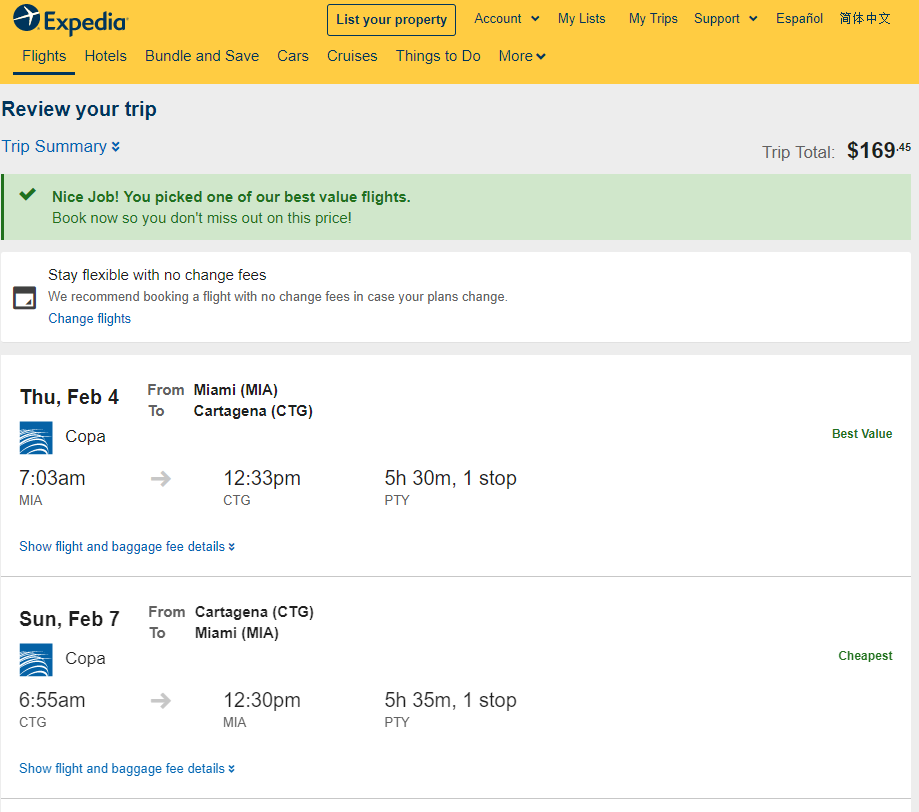Click the arrow between 7:03am and 12:33pm
The height and width of the screenshot is (812, 919).
[x=161, y=479]
